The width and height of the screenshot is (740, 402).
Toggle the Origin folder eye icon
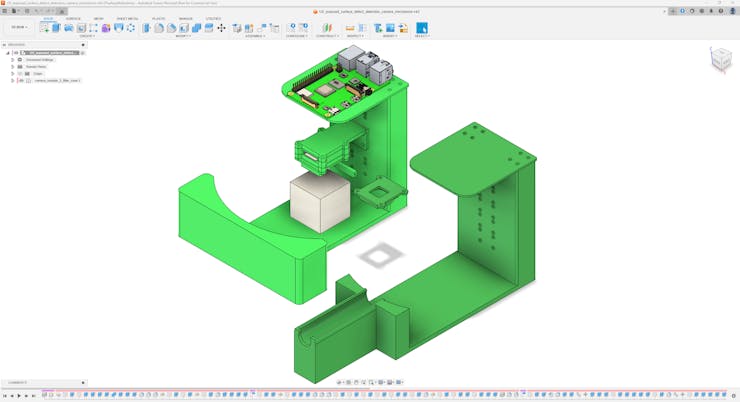pos(20,74)
